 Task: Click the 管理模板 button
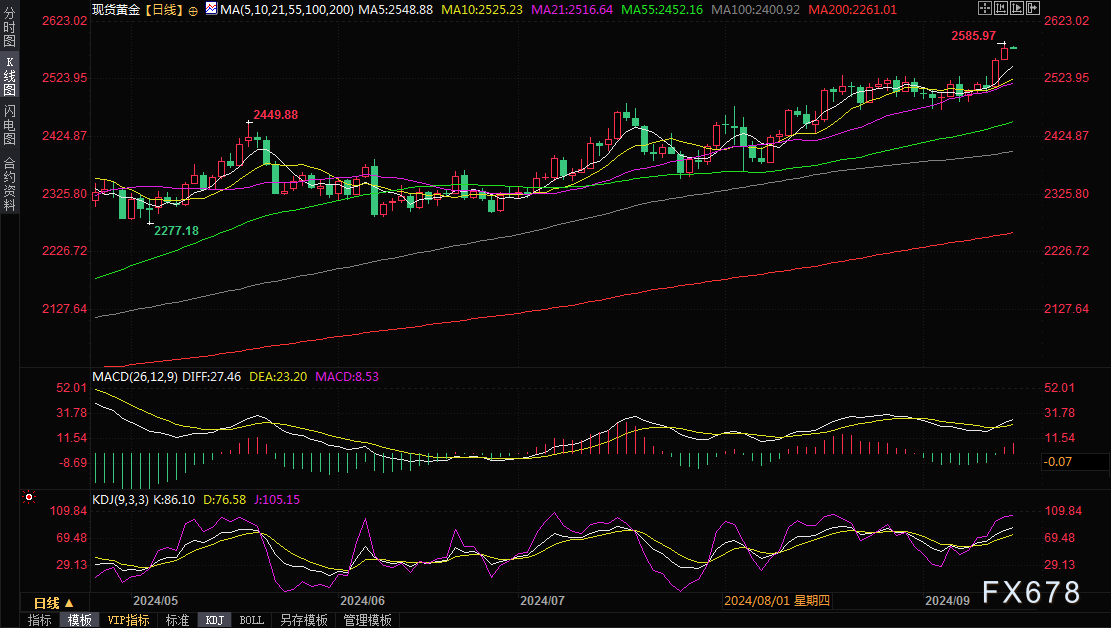367,620
